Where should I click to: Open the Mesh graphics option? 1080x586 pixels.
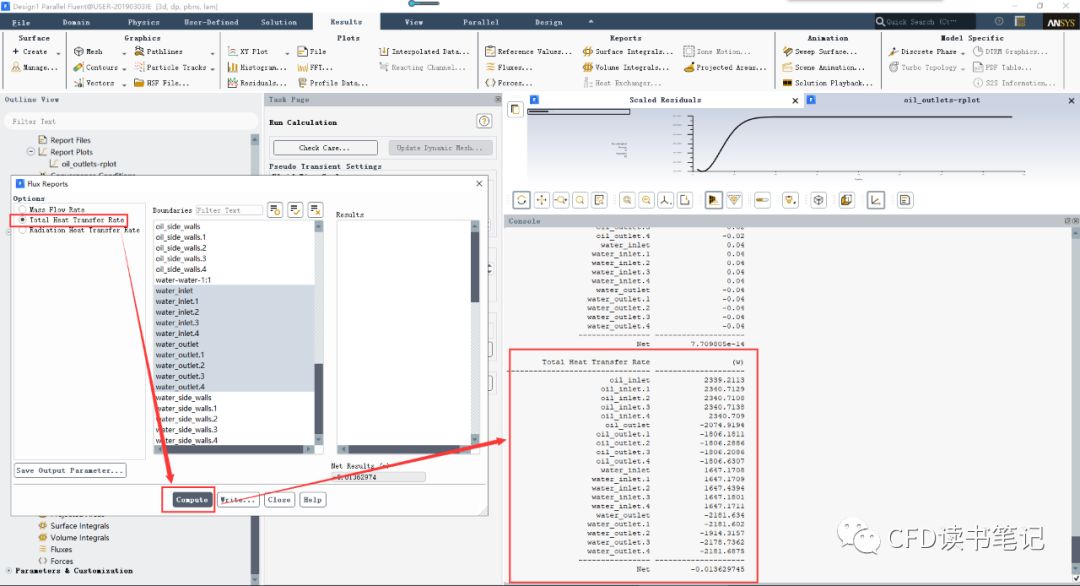tap(89, 52)
